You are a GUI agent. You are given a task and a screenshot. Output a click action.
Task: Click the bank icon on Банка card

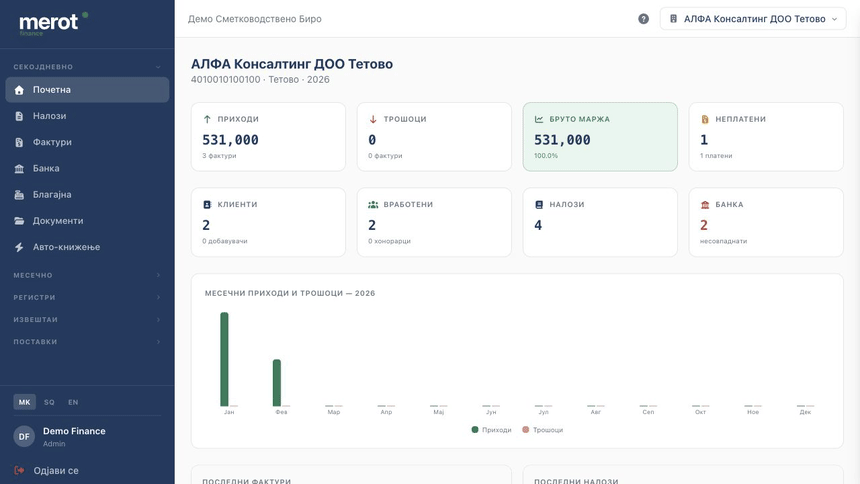click(x=705, y=204)
